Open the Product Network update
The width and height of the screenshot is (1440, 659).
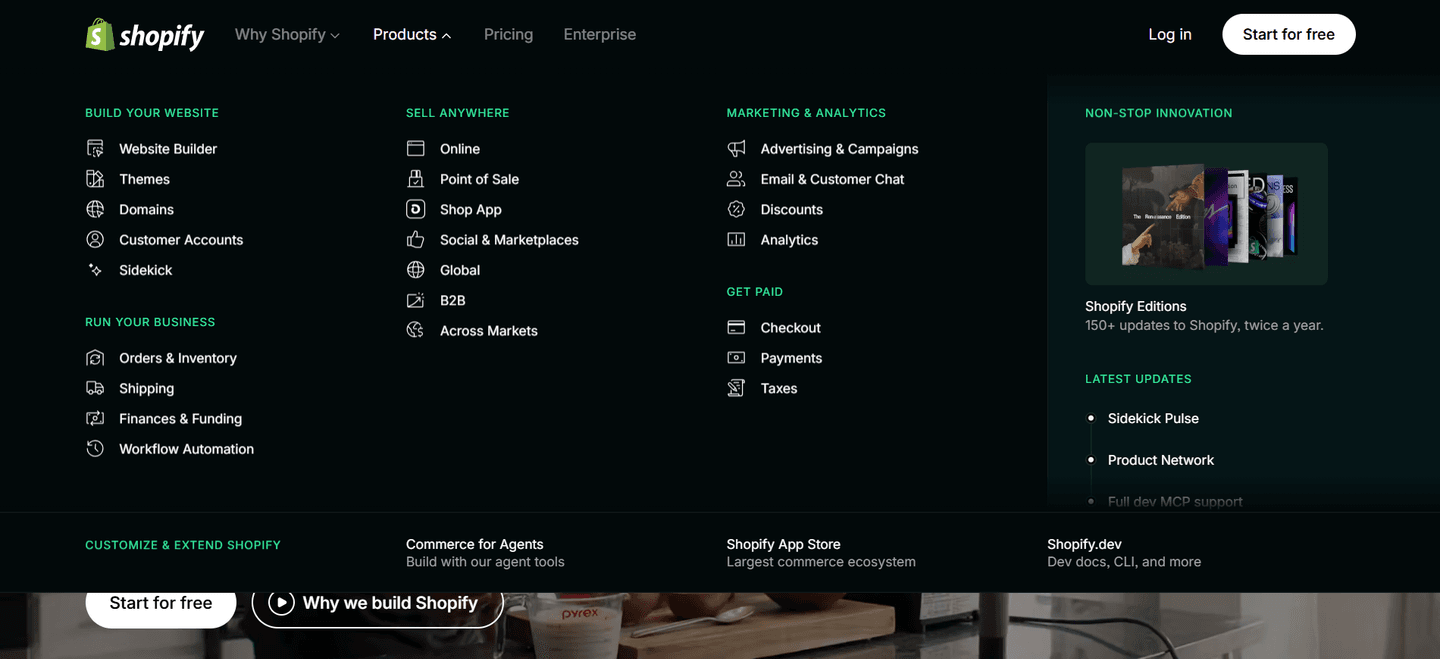coord(1161,460)
